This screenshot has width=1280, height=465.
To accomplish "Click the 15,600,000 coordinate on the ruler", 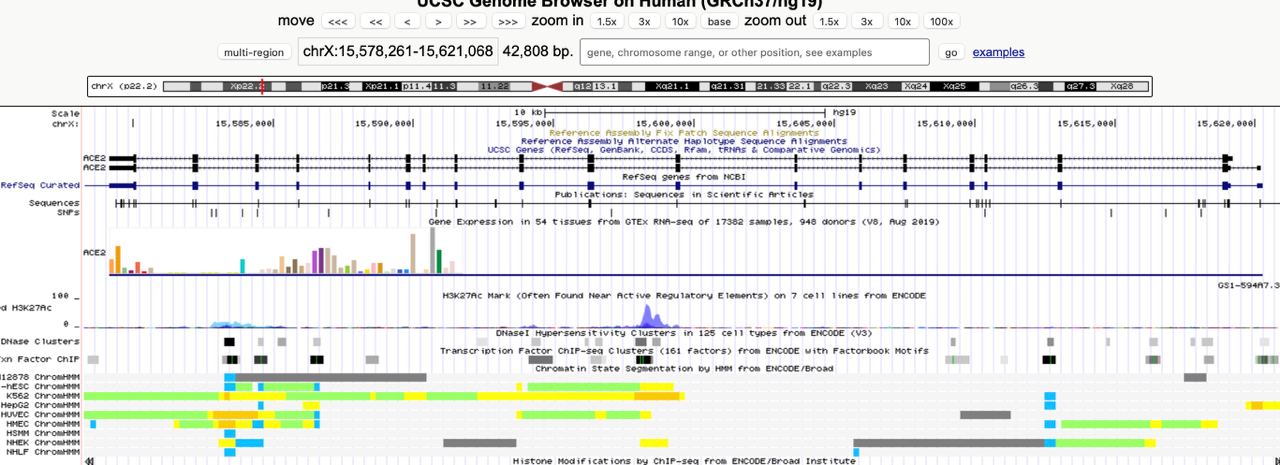I will coord(665,123).
